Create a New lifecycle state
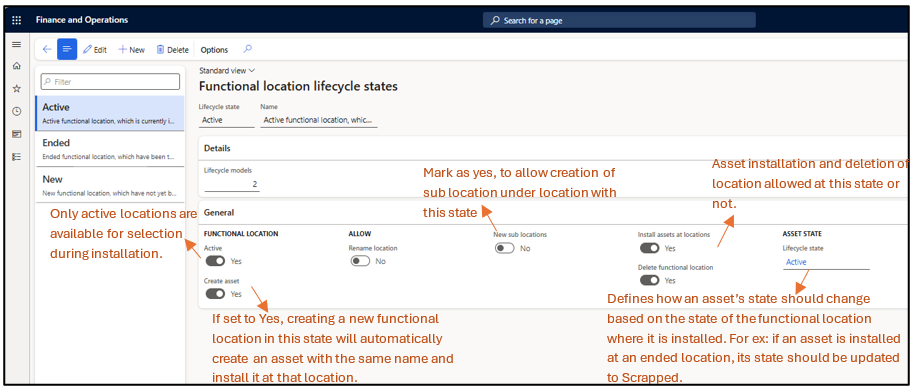Screen dimensions: 919x388 pos(131,50)
